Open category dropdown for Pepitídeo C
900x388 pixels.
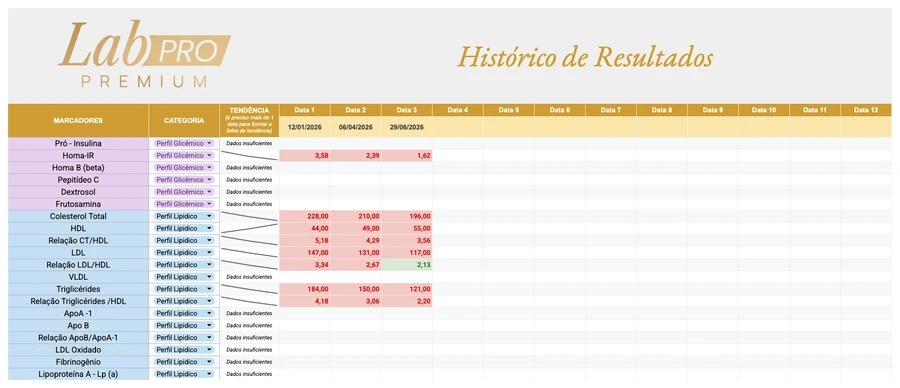184,180
